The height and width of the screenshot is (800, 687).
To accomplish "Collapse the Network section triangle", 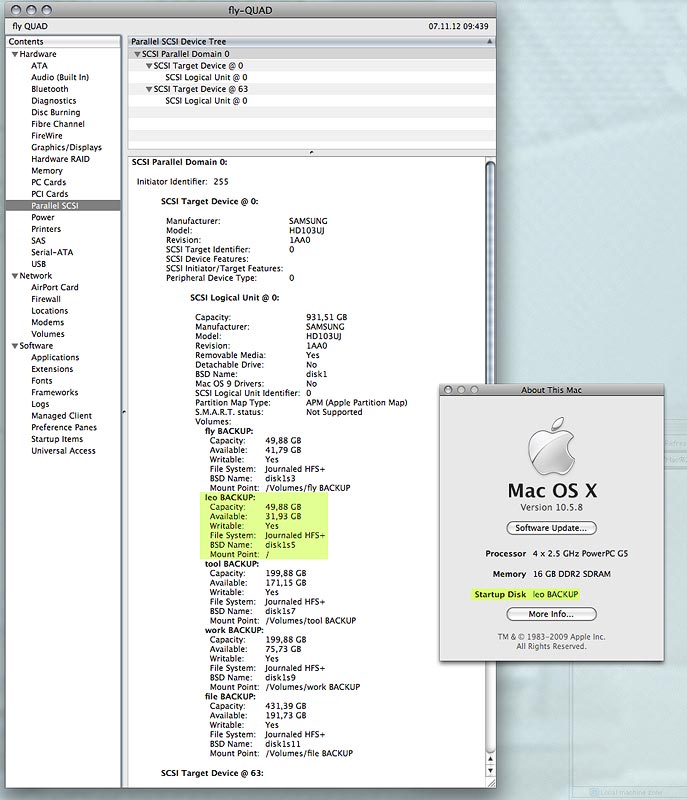I will (x=15, y=276).
